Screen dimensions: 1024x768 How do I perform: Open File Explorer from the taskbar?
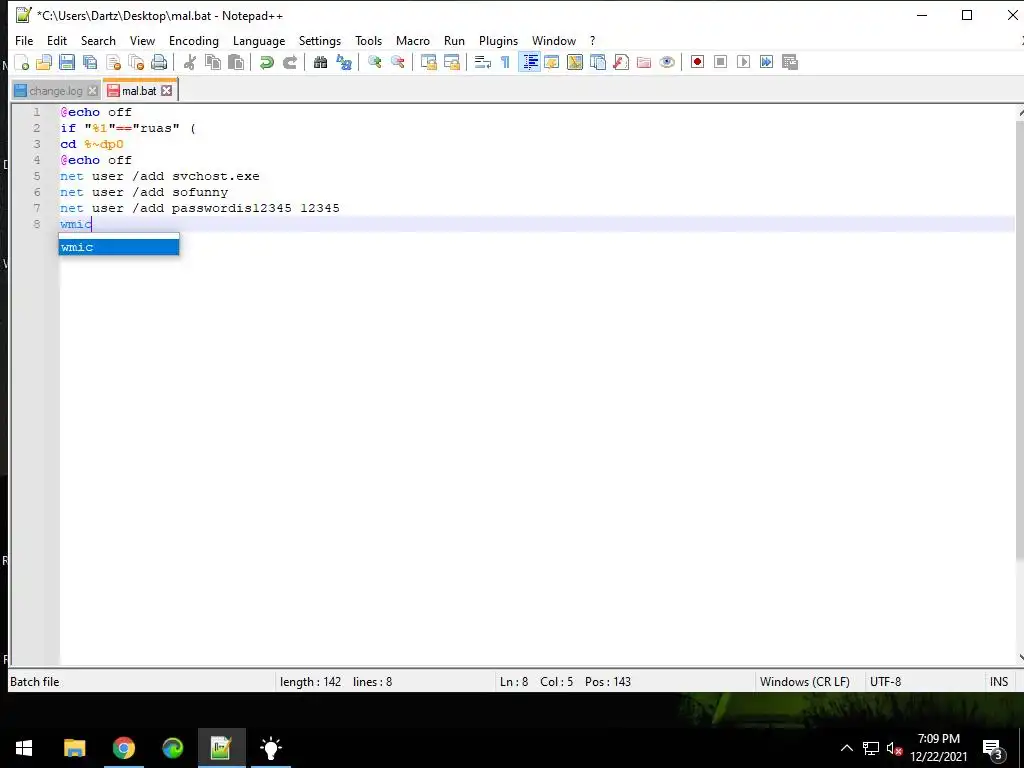pos(74,748)
